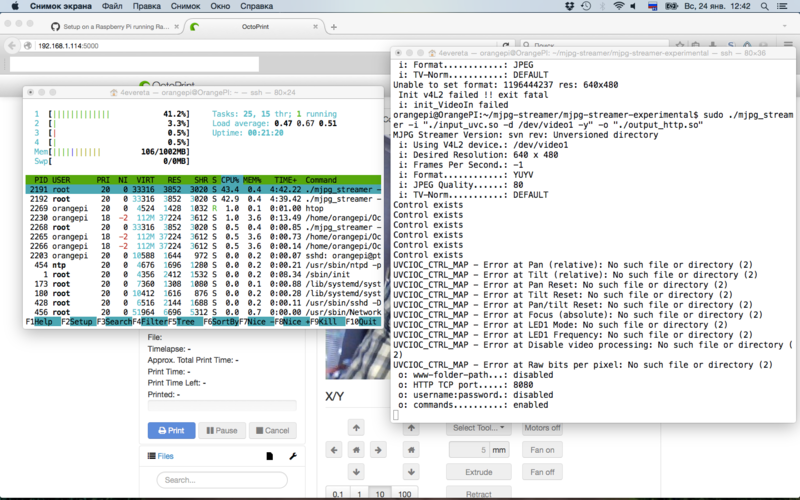800x500 pixels.
Task: Click the Spotlight search icon in menu bar
Action: point(763,6)
